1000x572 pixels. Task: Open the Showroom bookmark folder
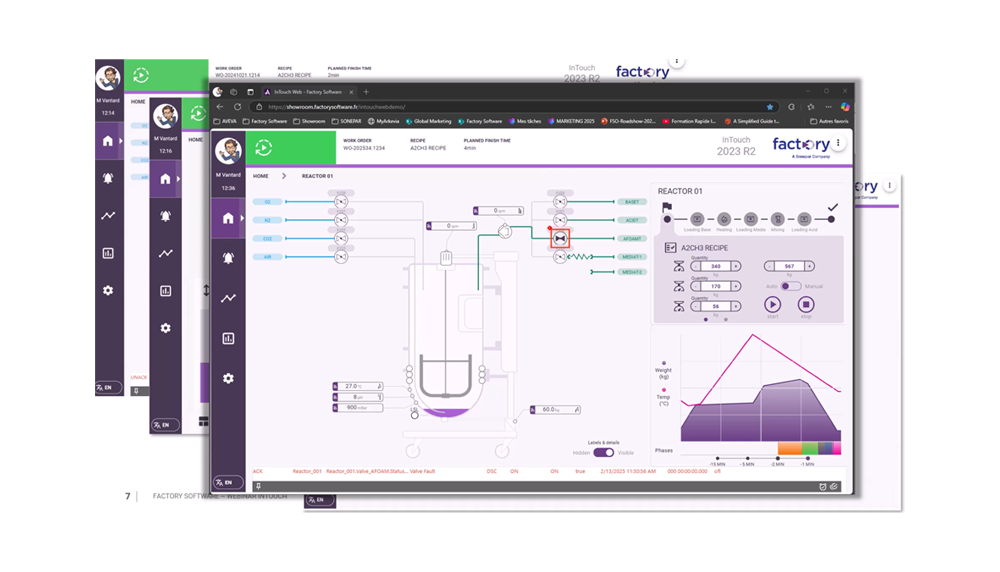[309, 121]
